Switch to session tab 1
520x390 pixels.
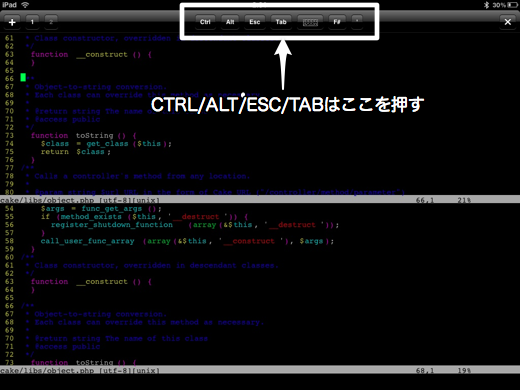click(32, 22)
